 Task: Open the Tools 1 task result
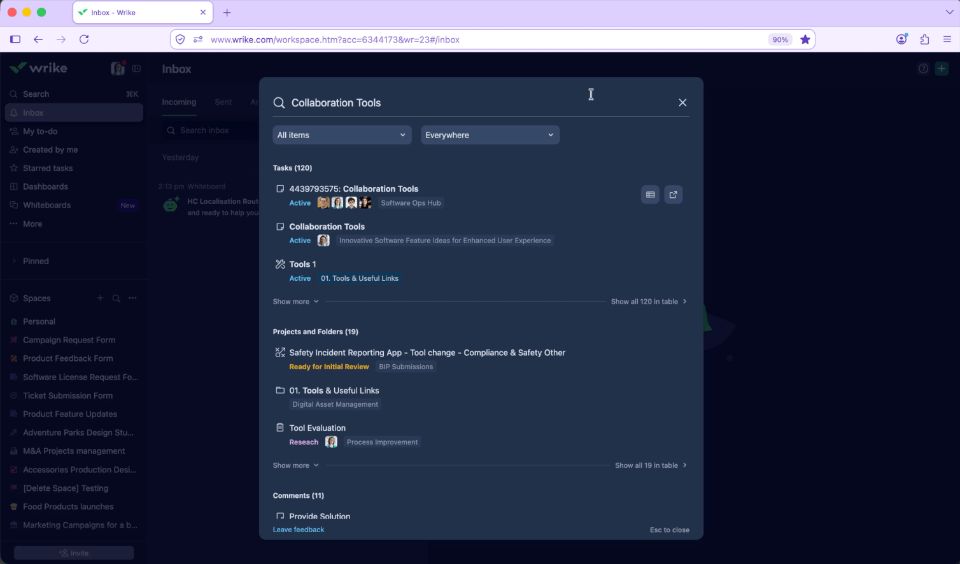click(x=302, y=264)
